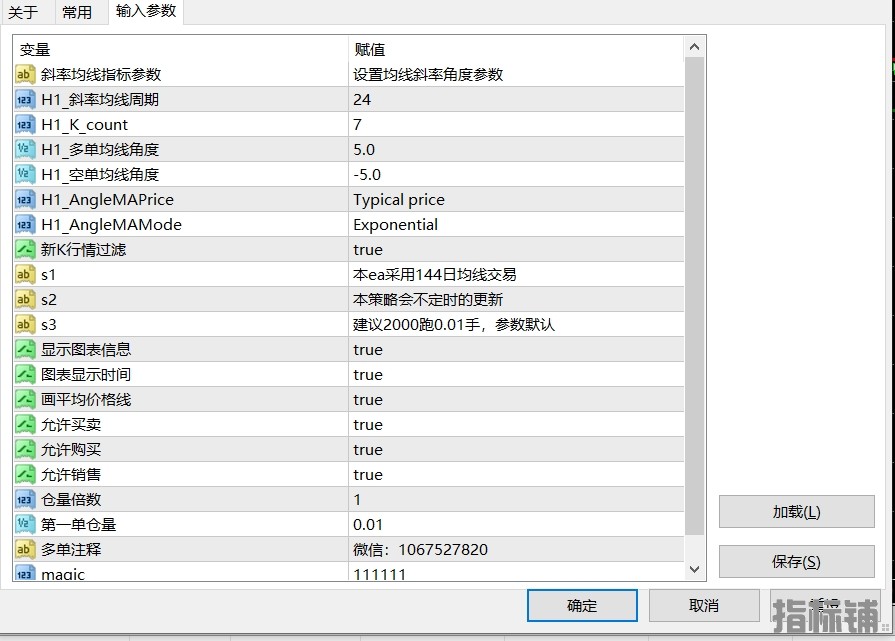This screenshot has width=895, height=641.
Task: Toggle the 允许购买 value true
Action: [x=516, y=449]
